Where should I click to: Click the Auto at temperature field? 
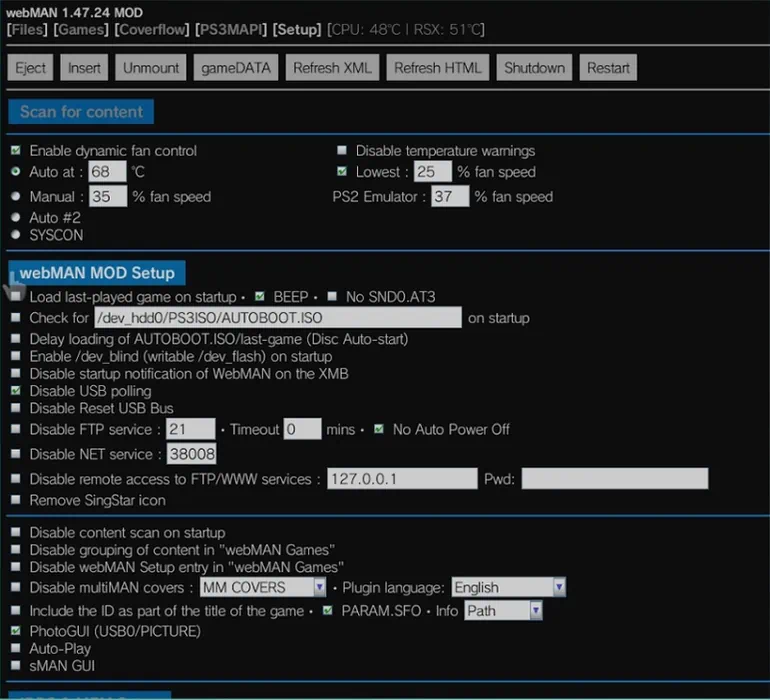pyautogui.click(x=108, y=171)
